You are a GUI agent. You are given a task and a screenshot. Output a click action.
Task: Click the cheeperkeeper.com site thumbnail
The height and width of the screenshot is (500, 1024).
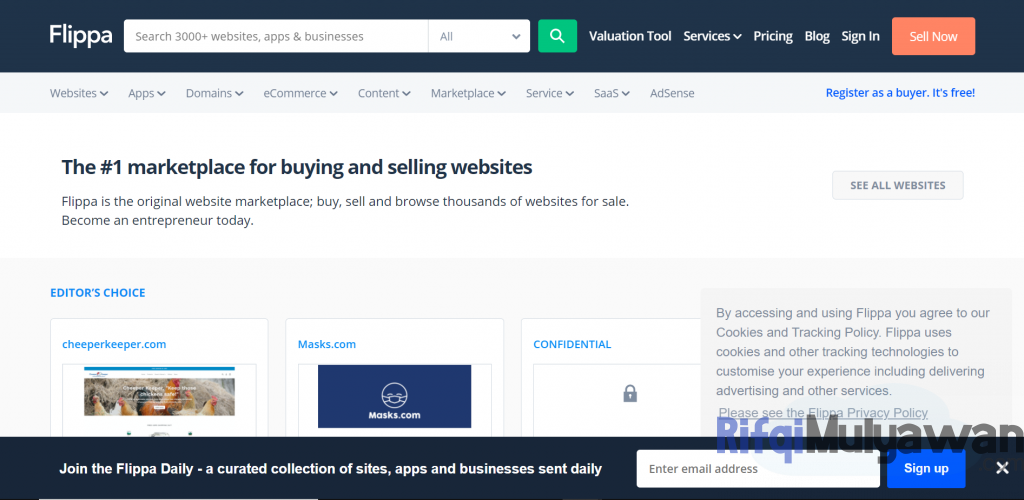pyautogui.click(x=159, y=400)
